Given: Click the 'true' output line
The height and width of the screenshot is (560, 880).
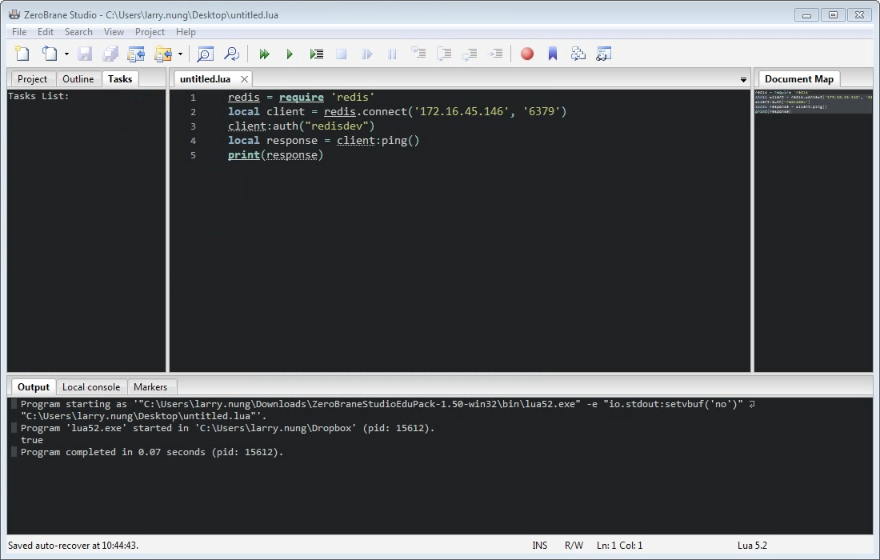Looking at the screenshot, I should (x=32, y=440).
